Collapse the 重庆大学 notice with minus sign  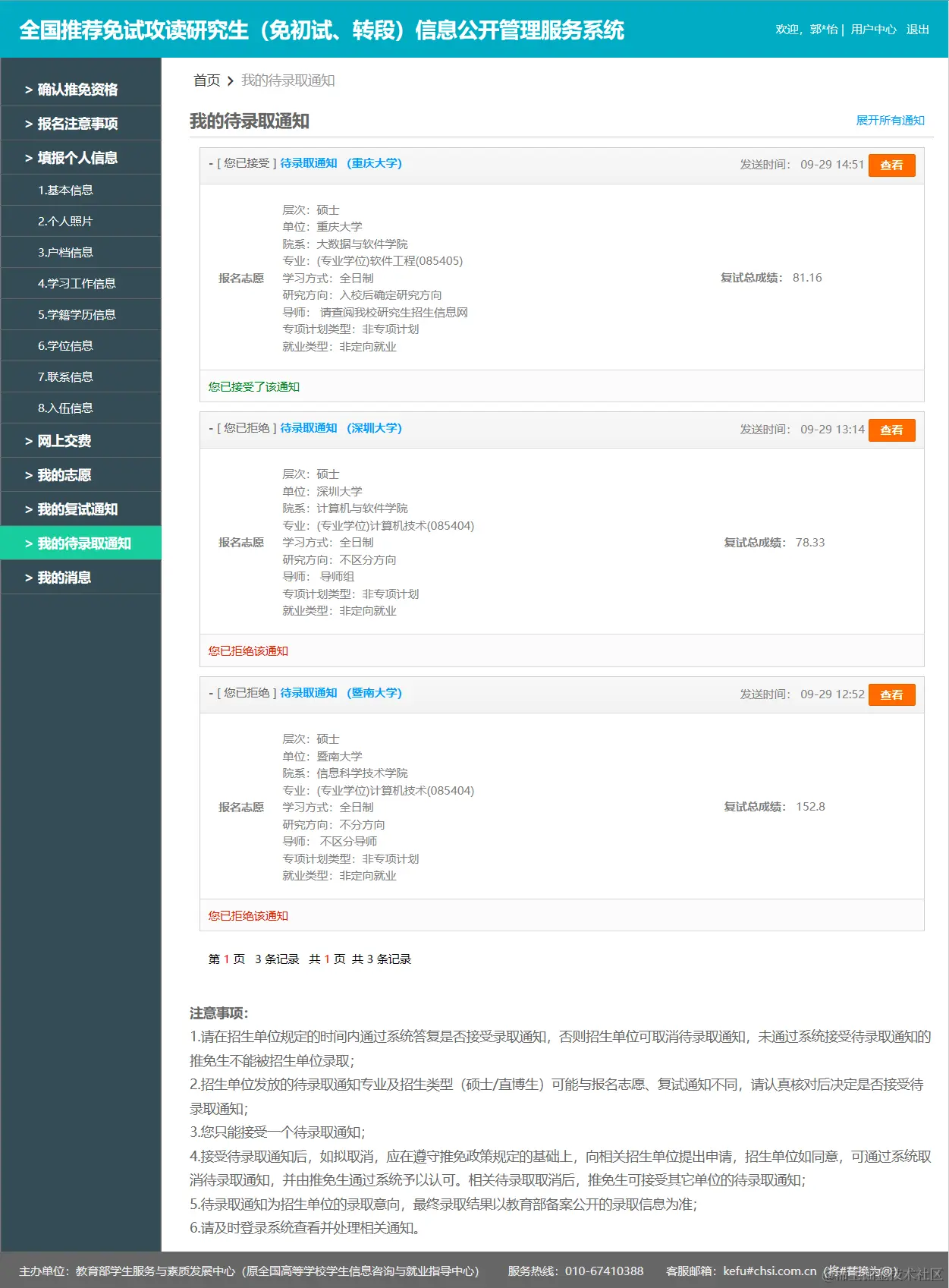pos(211,163)
